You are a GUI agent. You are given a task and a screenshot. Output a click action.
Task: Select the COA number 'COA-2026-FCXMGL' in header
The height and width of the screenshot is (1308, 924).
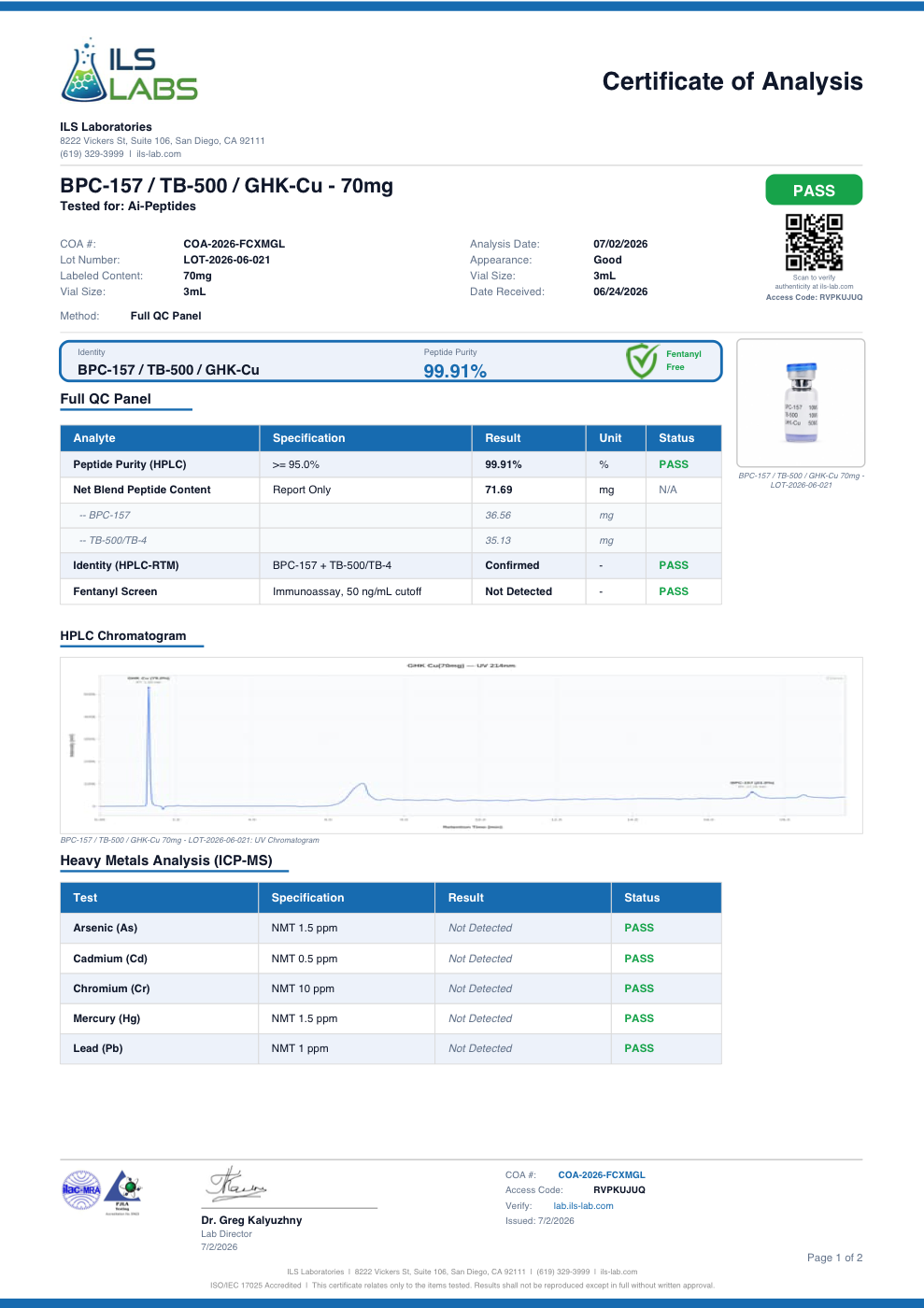tap(235, 244)
